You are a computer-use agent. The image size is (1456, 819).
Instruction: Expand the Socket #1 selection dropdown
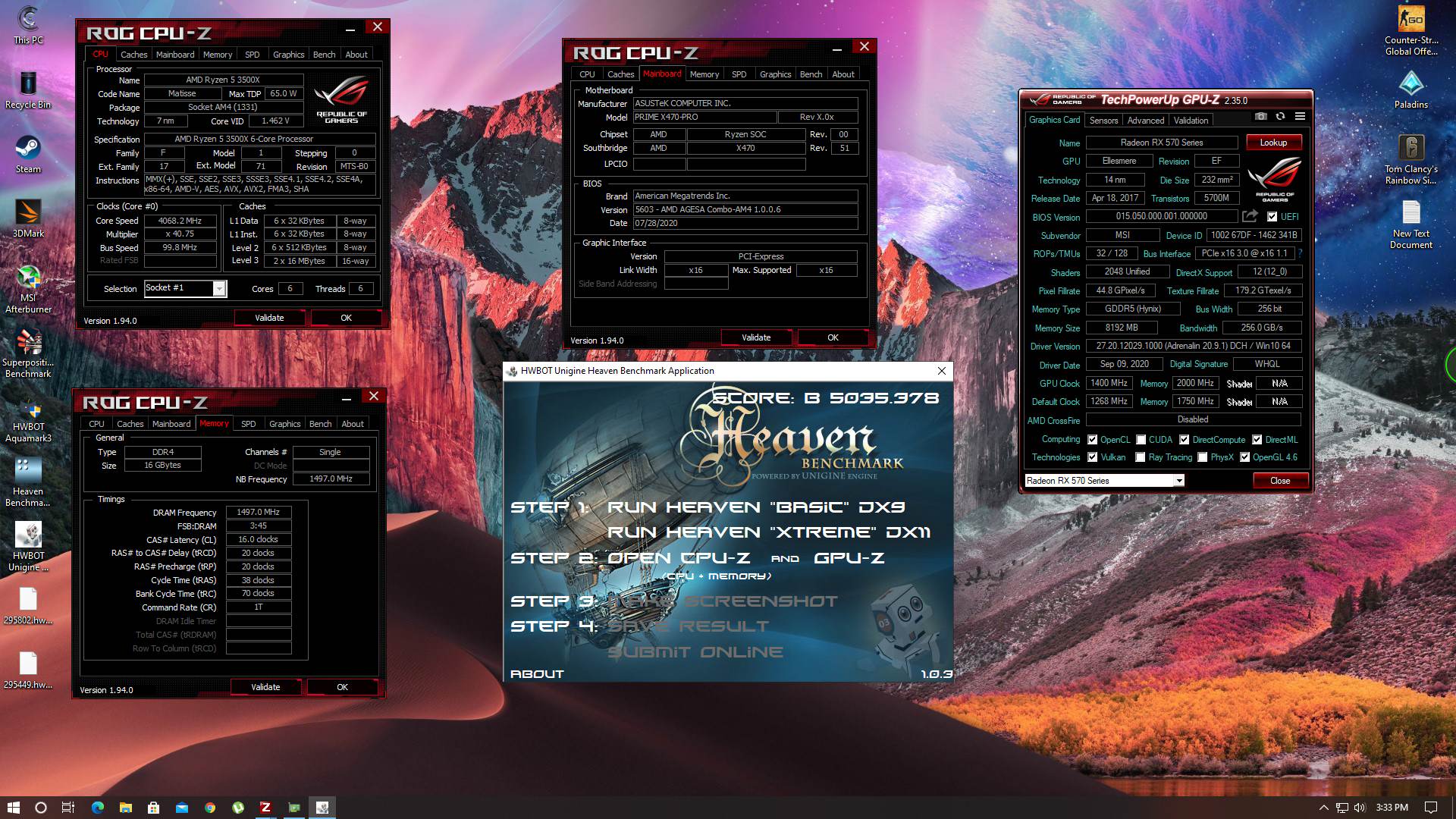click(219, 289)
